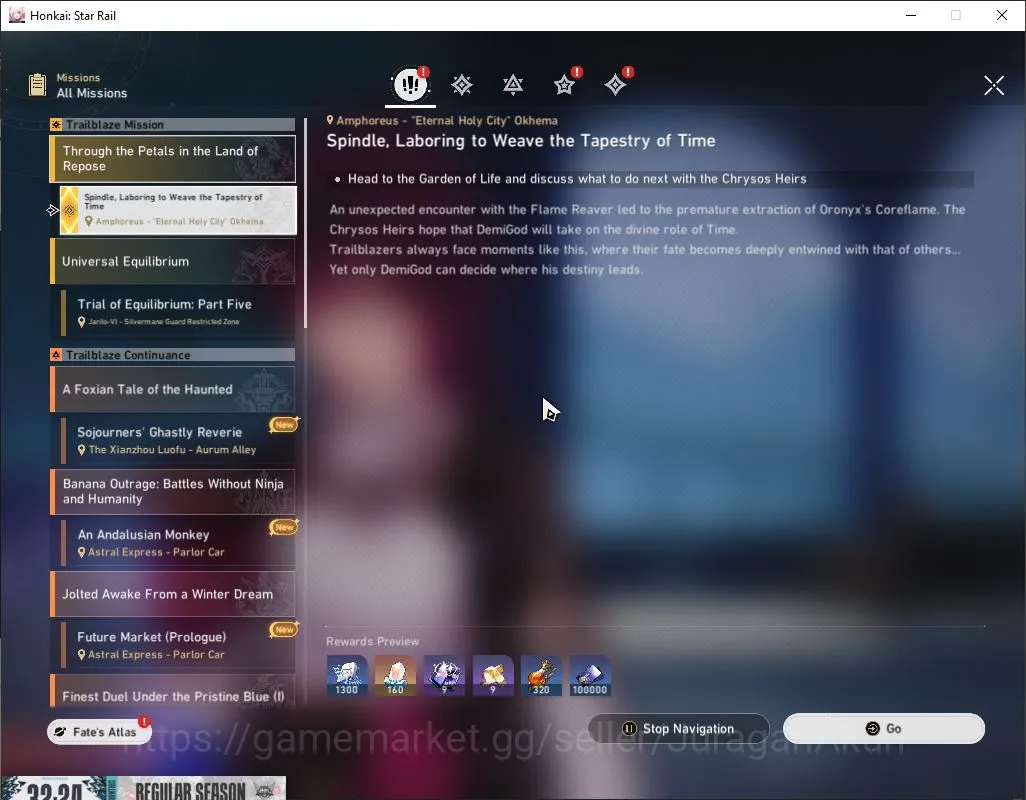Click the Missions clipboard icon

(x=37, y=85)
